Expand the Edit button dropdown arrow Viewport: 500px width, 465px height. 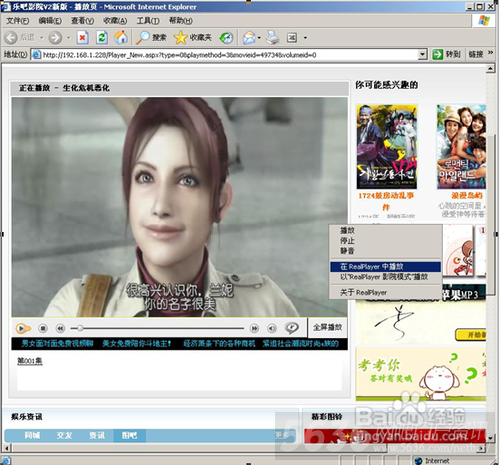pos(305,38)
